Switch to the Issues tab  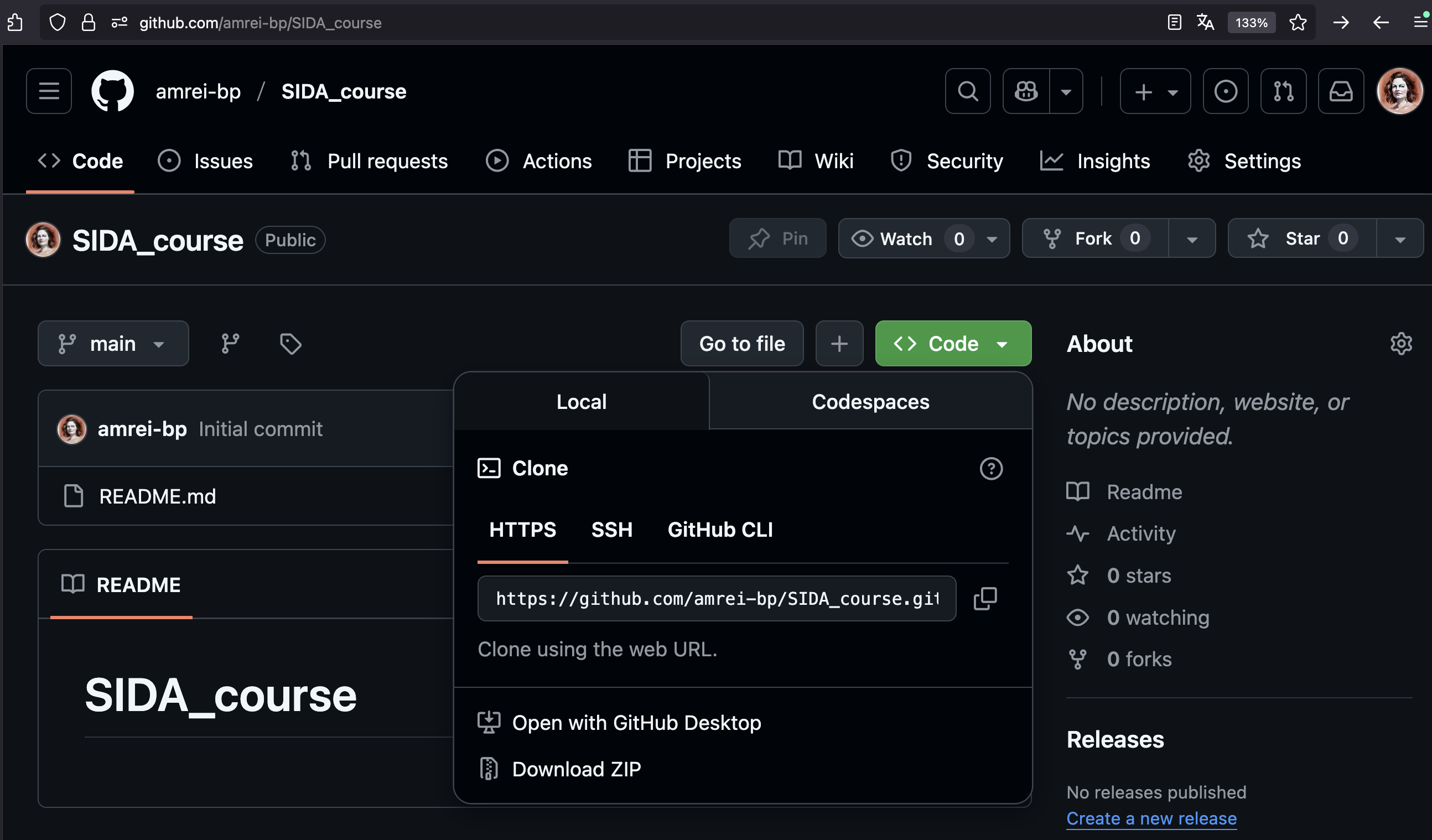(205, 161)
